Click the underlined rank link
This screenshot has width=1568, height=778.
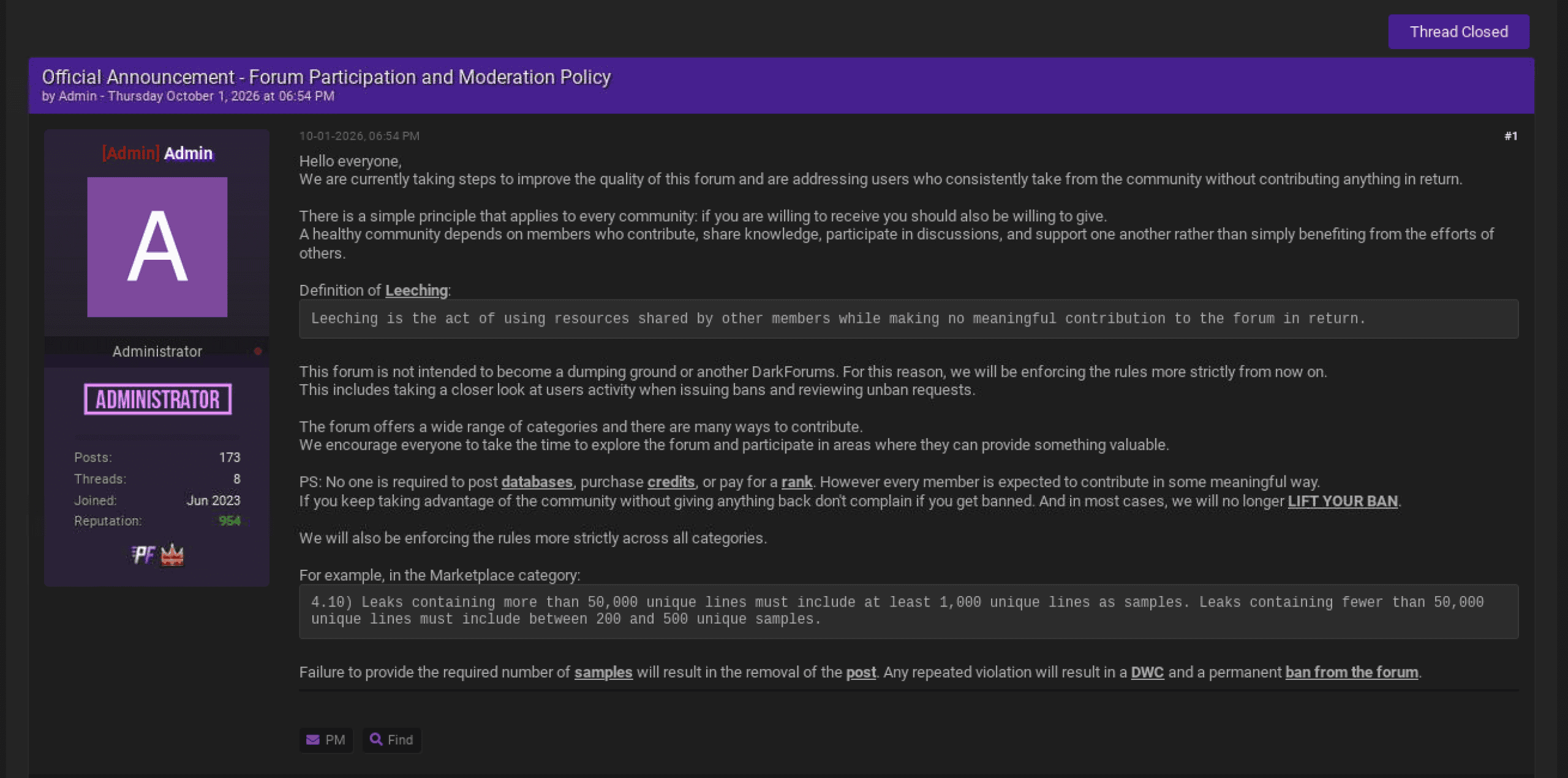coord(797,482)
